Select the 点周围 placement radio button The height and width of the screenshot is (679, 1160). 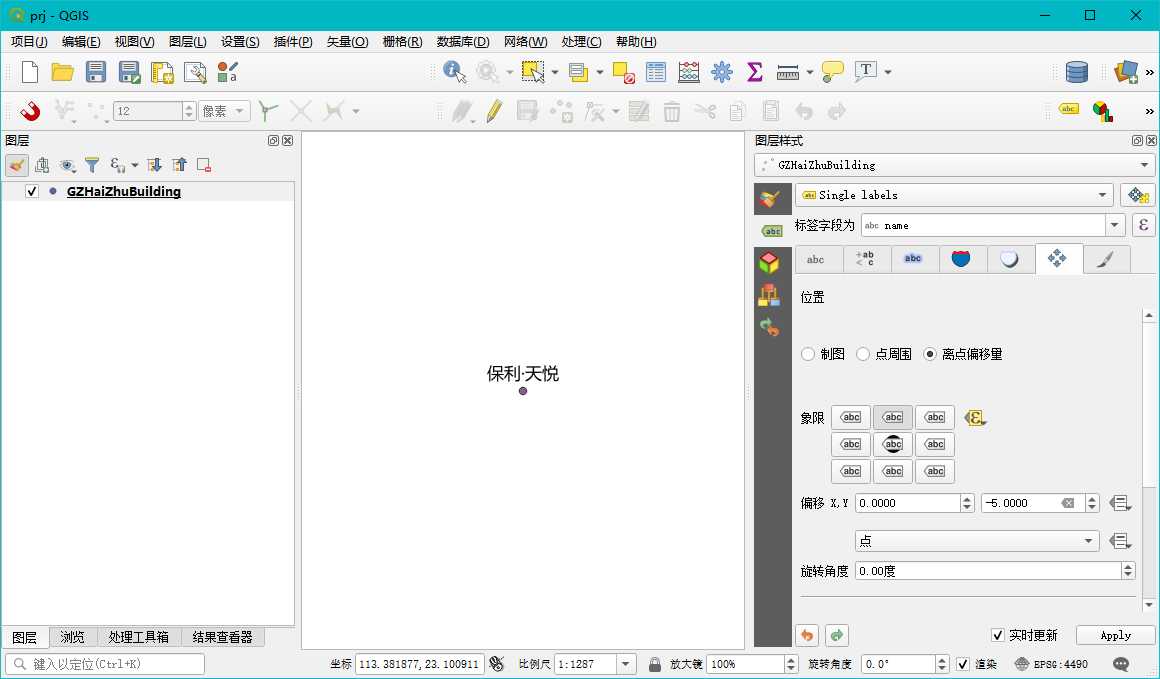click(863, 354)
